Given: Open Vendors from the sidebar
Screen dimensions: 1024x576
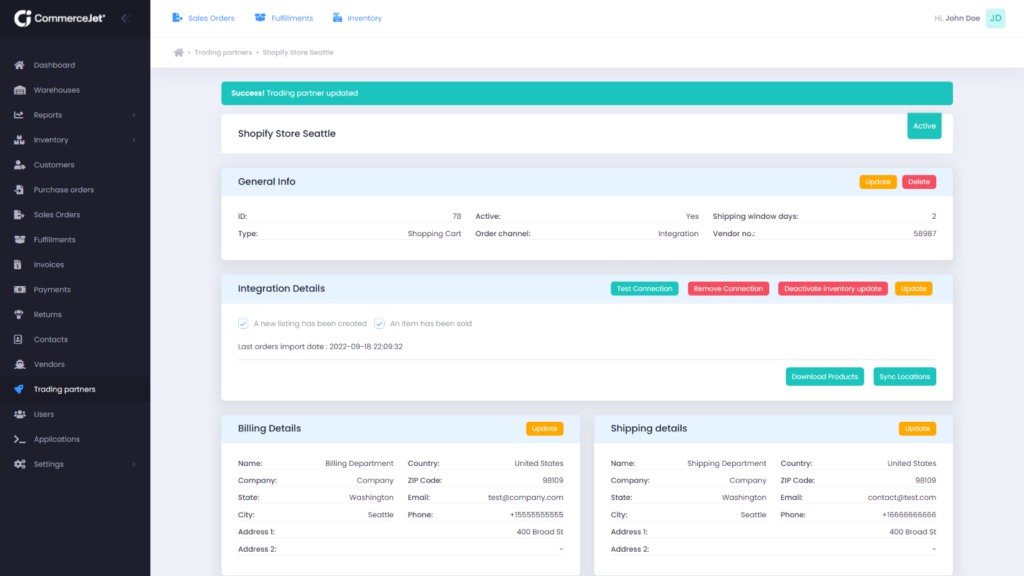Looking at the screenshot, I should [x=49, y=364].
